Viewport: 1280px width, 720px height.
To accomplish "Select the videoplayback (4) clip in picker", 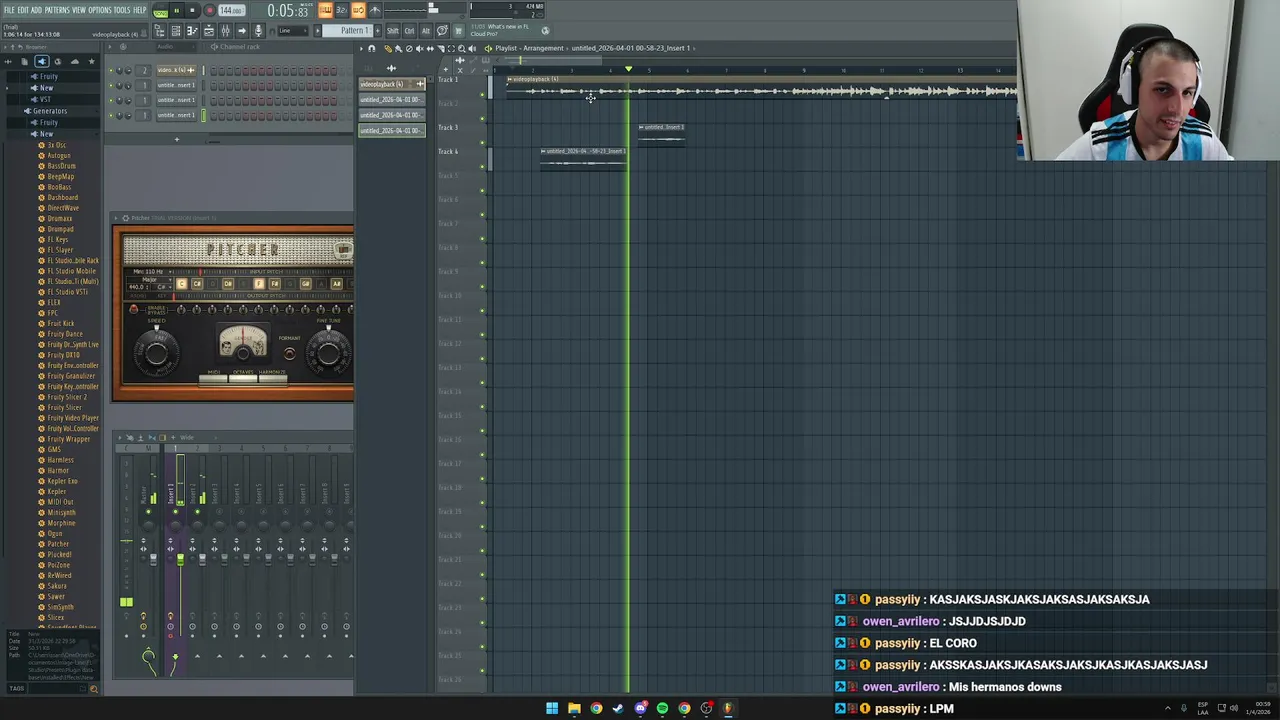I will (x=391, y=84).
